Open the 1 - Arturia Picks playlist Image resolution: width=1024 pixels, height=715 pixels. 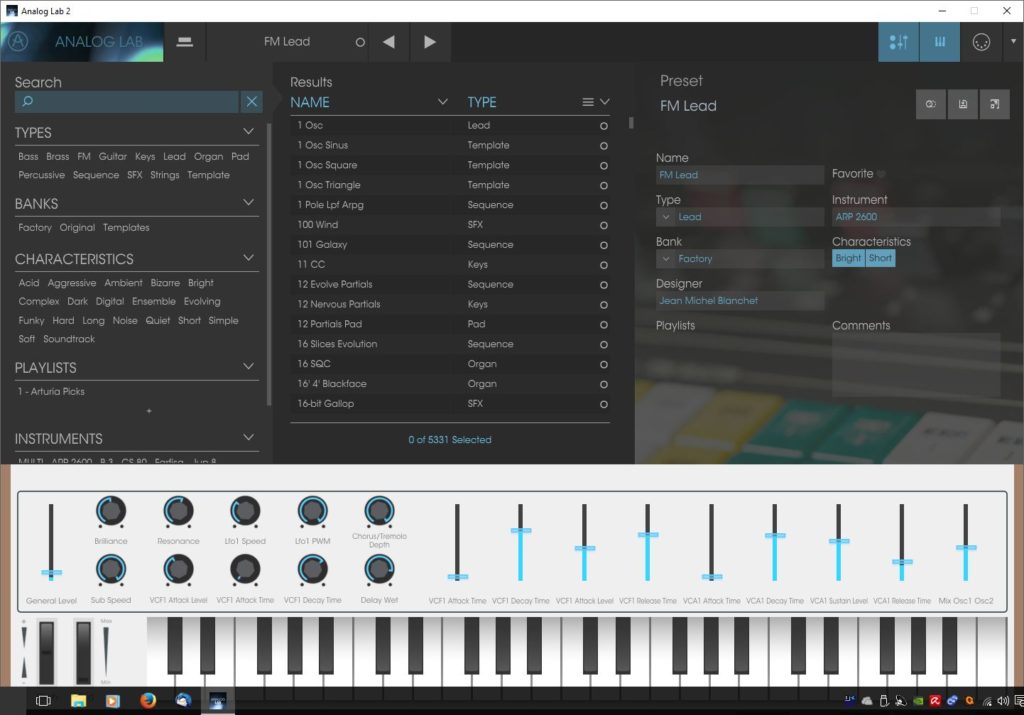(x=52, y=392)
